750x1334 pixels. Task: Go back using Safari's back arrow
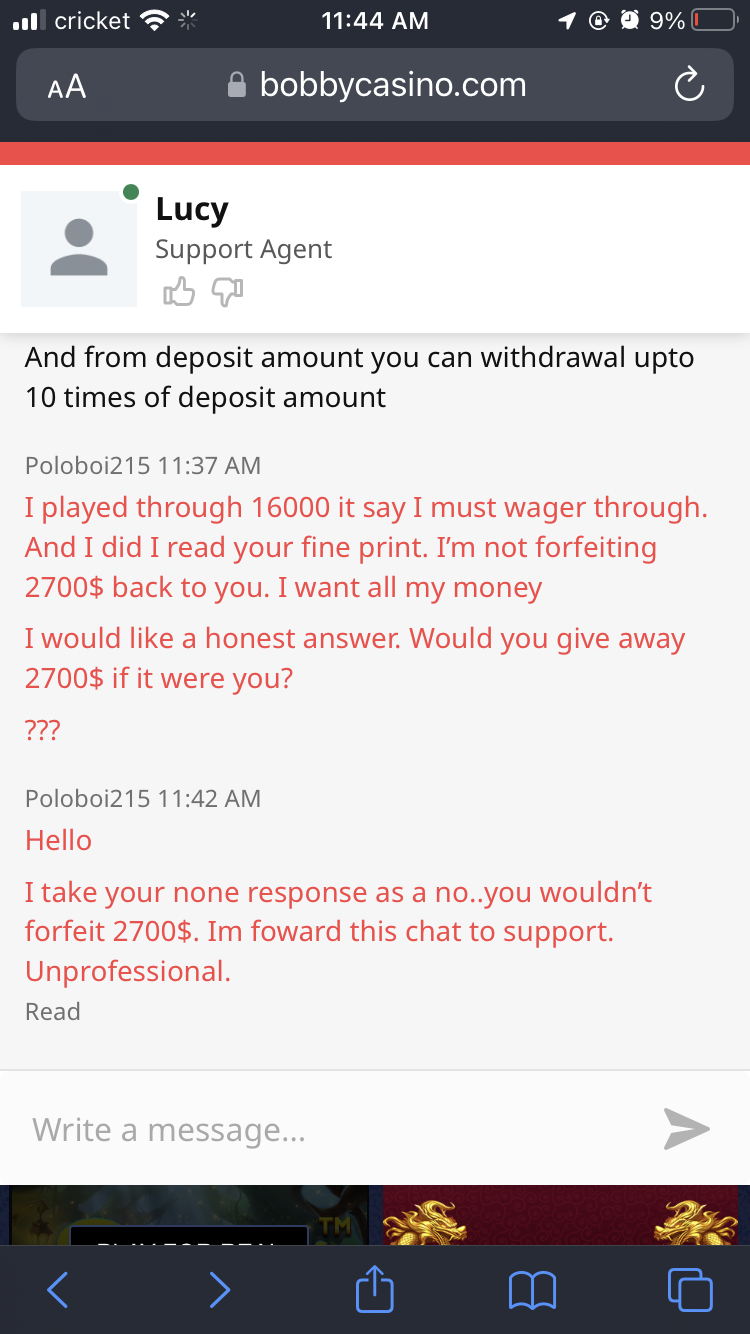click(x=58, y=1290)
